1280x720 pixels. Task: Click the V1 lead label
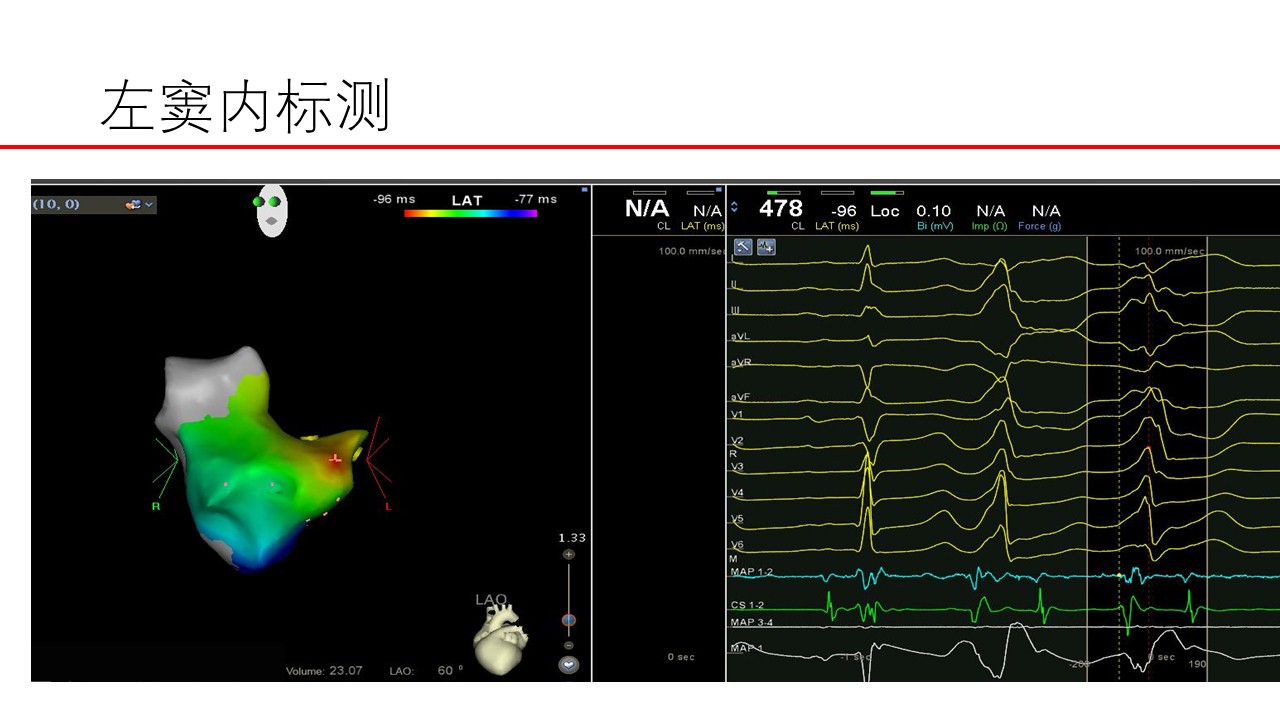(x=737, y=414)
